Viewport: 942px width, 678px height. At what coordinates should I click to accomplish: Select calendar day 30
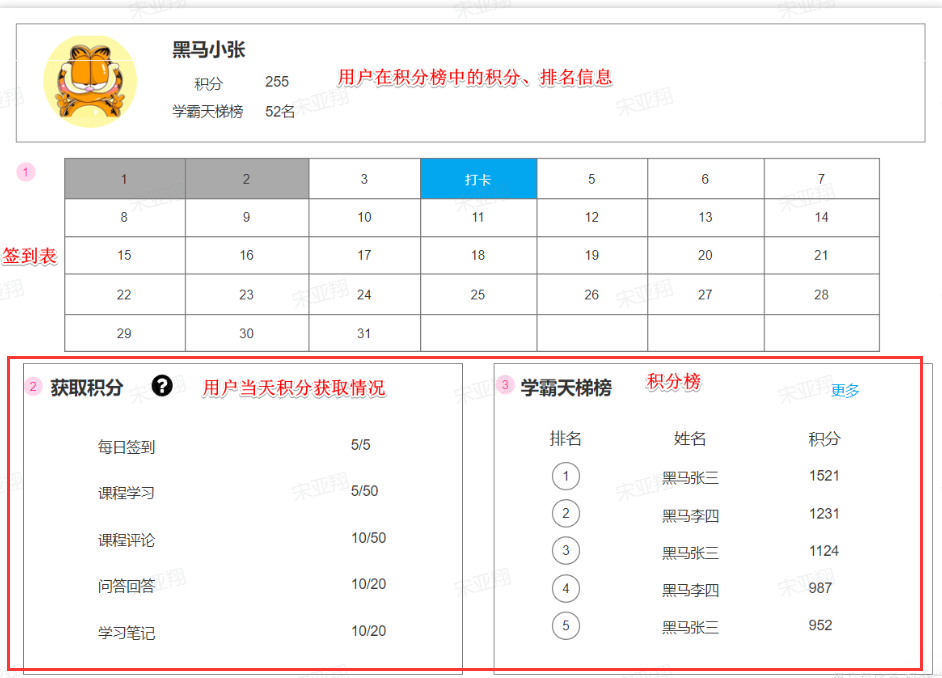click(247, 333)
